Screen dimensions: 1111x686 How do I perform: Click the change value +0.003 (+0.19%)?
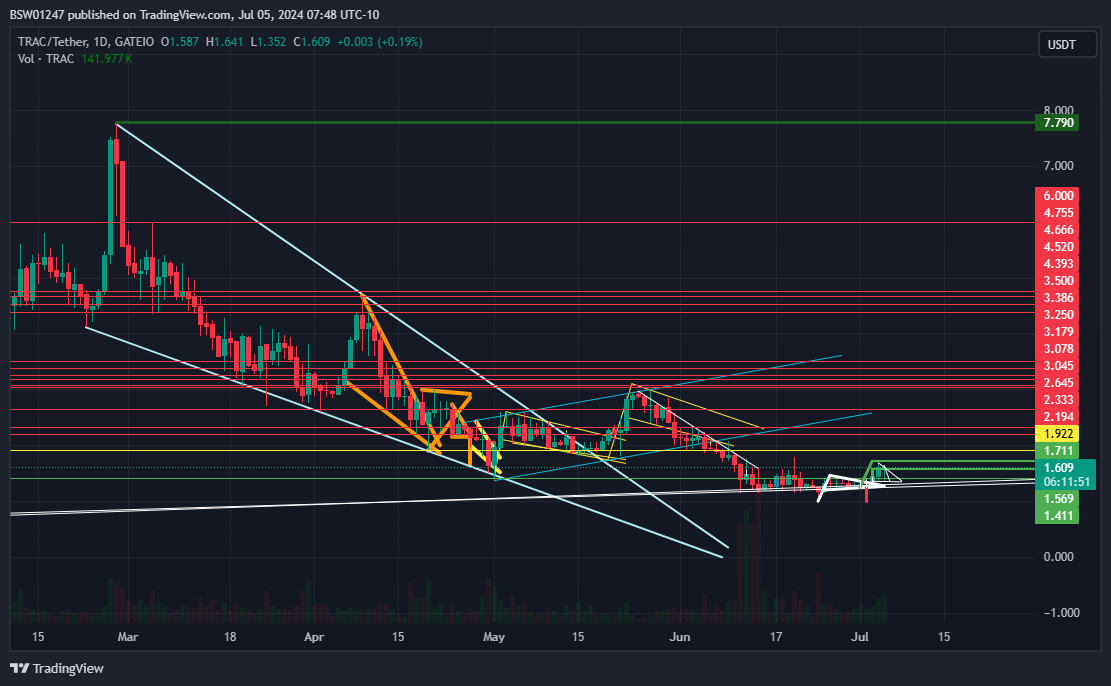pos(380,42)
